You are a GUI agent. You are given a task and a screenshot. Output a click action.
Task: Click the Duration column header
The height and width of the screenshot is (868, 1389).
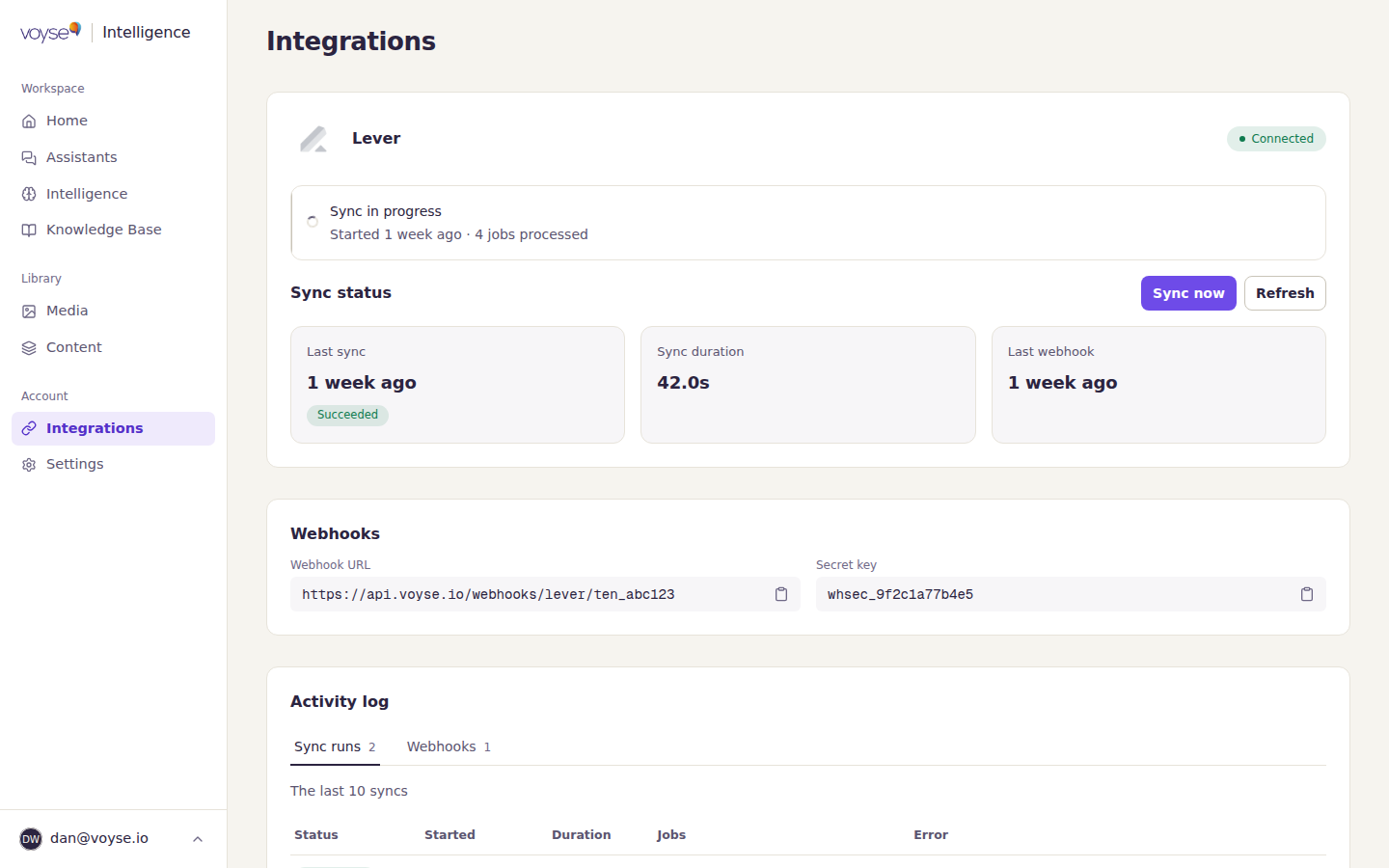(581, 835)
